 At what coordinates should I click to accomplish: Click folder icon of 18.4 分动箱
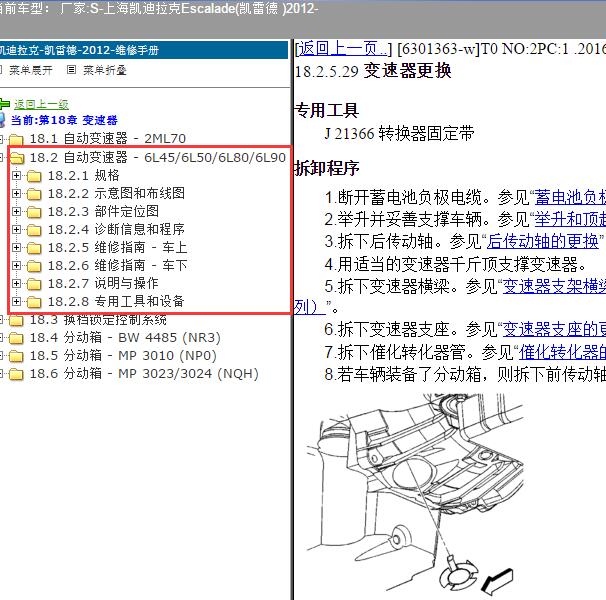[16, 338]
